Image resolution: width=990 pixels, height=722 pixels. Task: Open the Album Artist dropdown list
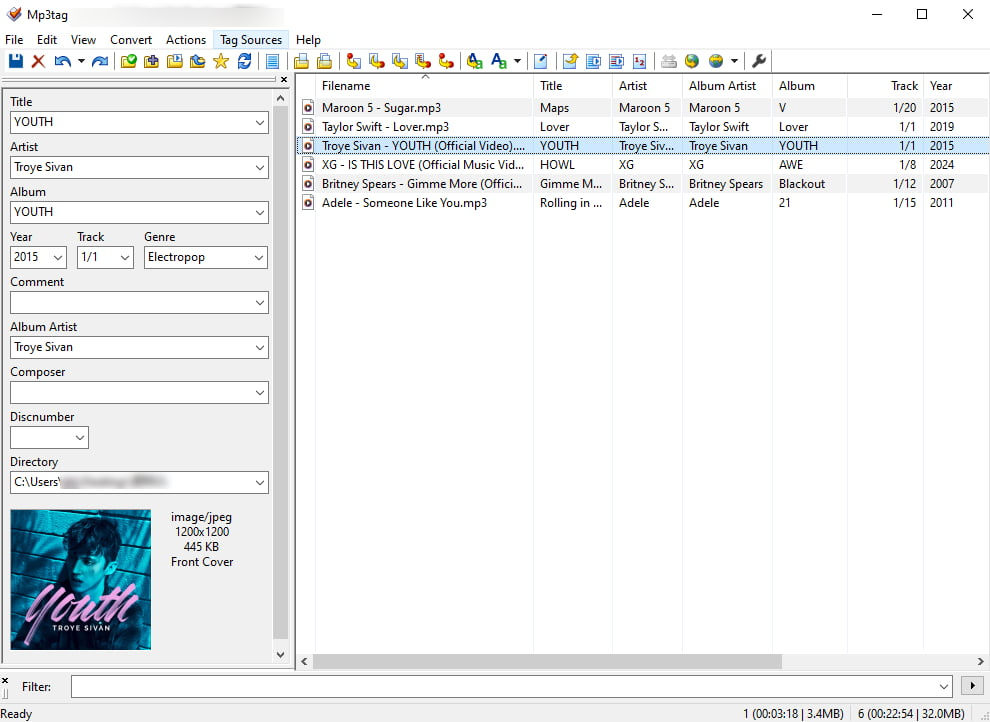click(x=259, y=347)
